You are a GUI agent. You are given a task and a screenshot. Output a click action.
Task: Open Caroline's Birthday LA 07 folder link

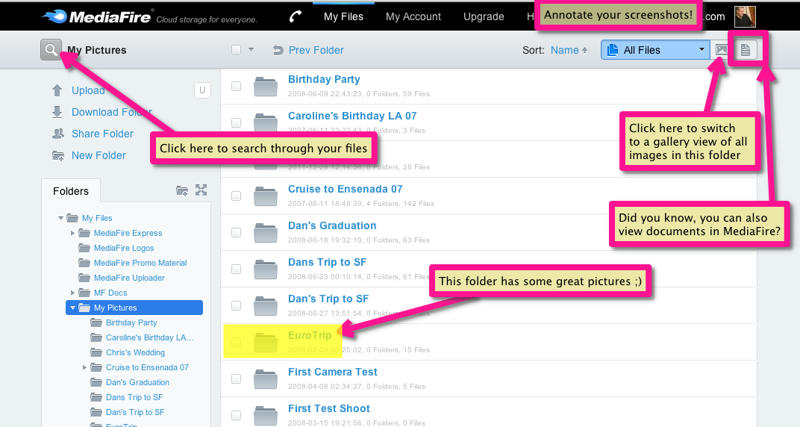352,116
